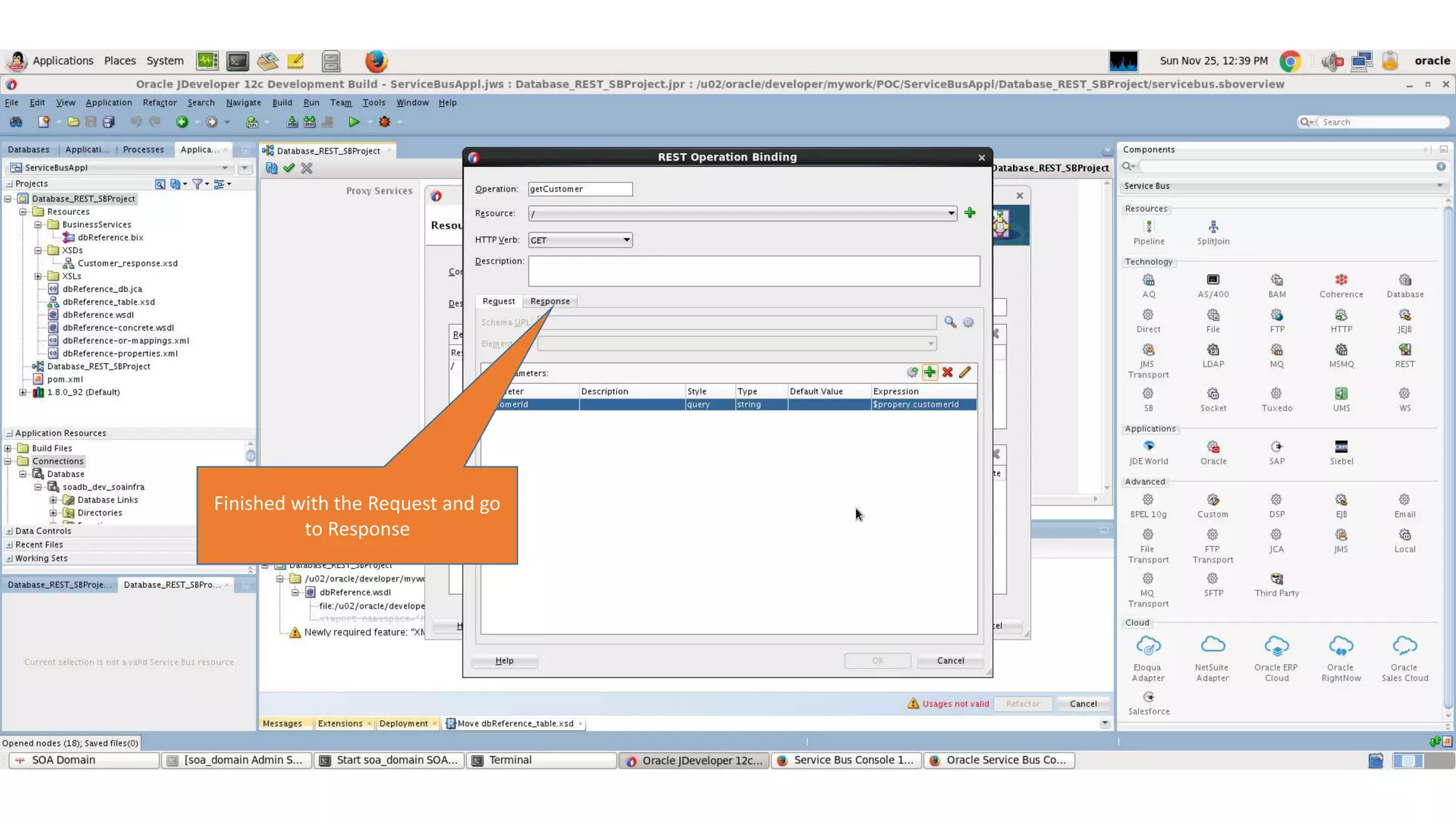Click Save All in main toolbar

coord(108,122)
